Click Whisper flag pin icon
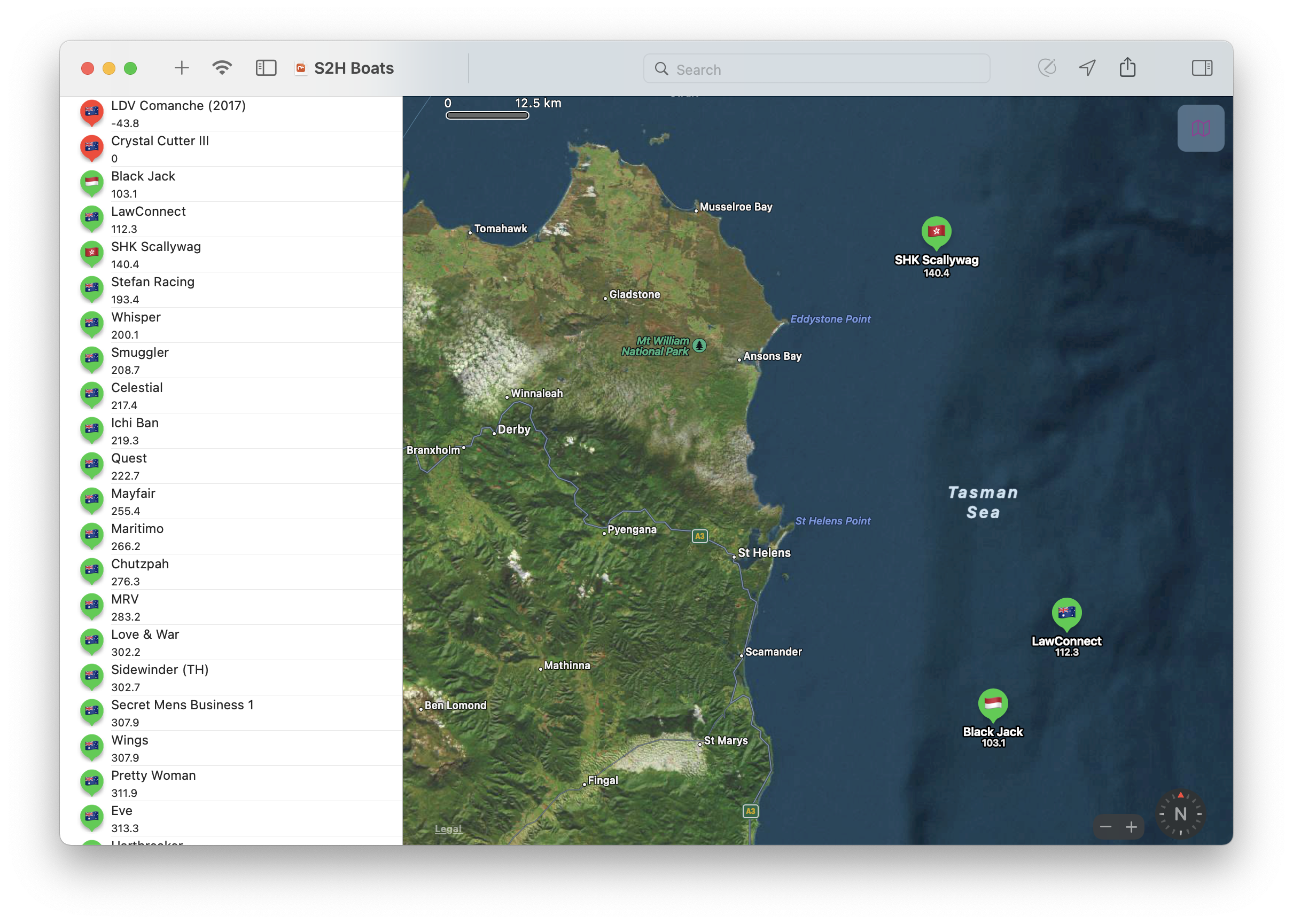Screen dimensions: 1293x924 coord(91,324)
